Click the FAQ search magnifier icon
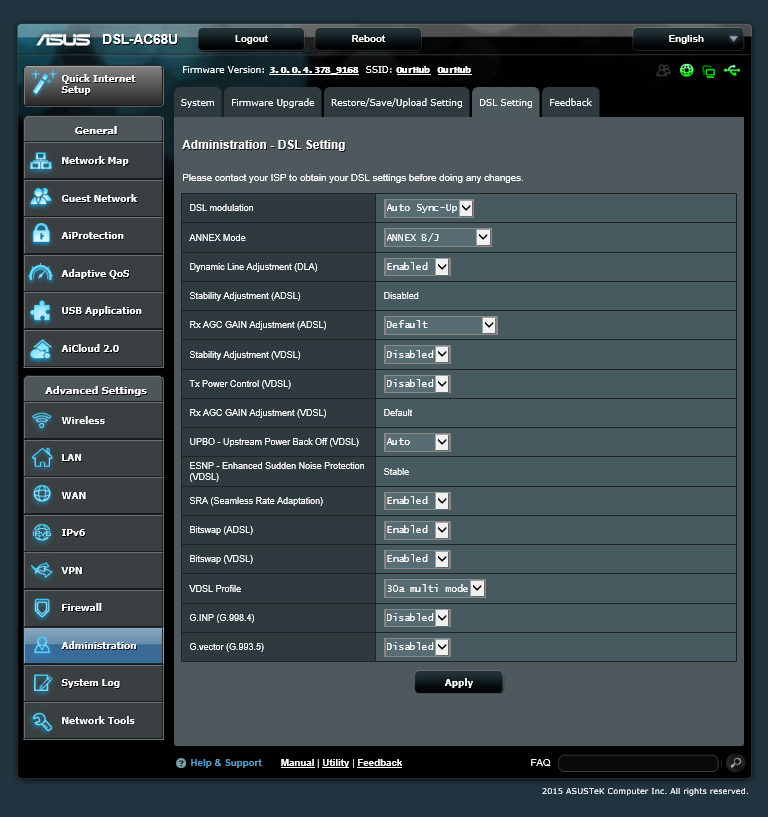 (x=735, y=763)
